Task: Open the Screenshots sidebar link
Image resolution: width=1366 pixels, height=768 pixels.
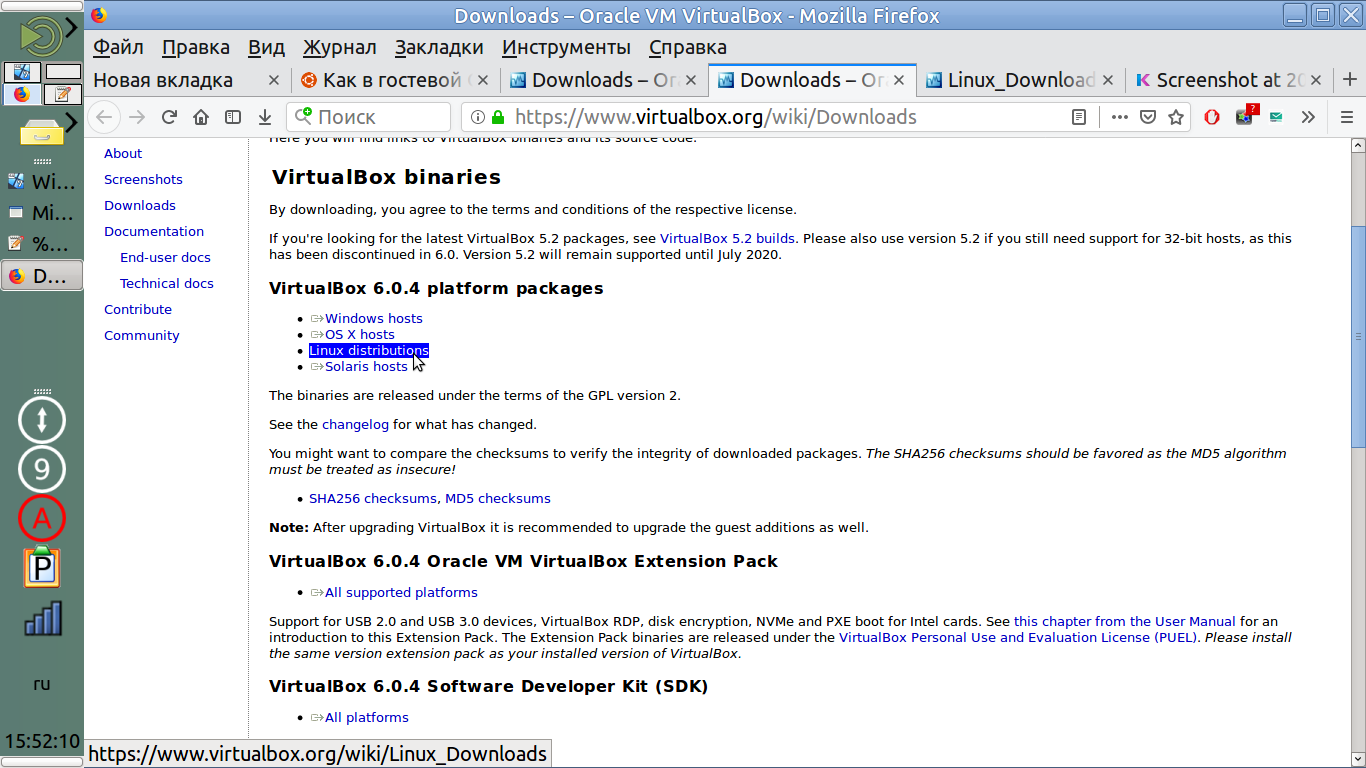Action: tap(143, 179)
